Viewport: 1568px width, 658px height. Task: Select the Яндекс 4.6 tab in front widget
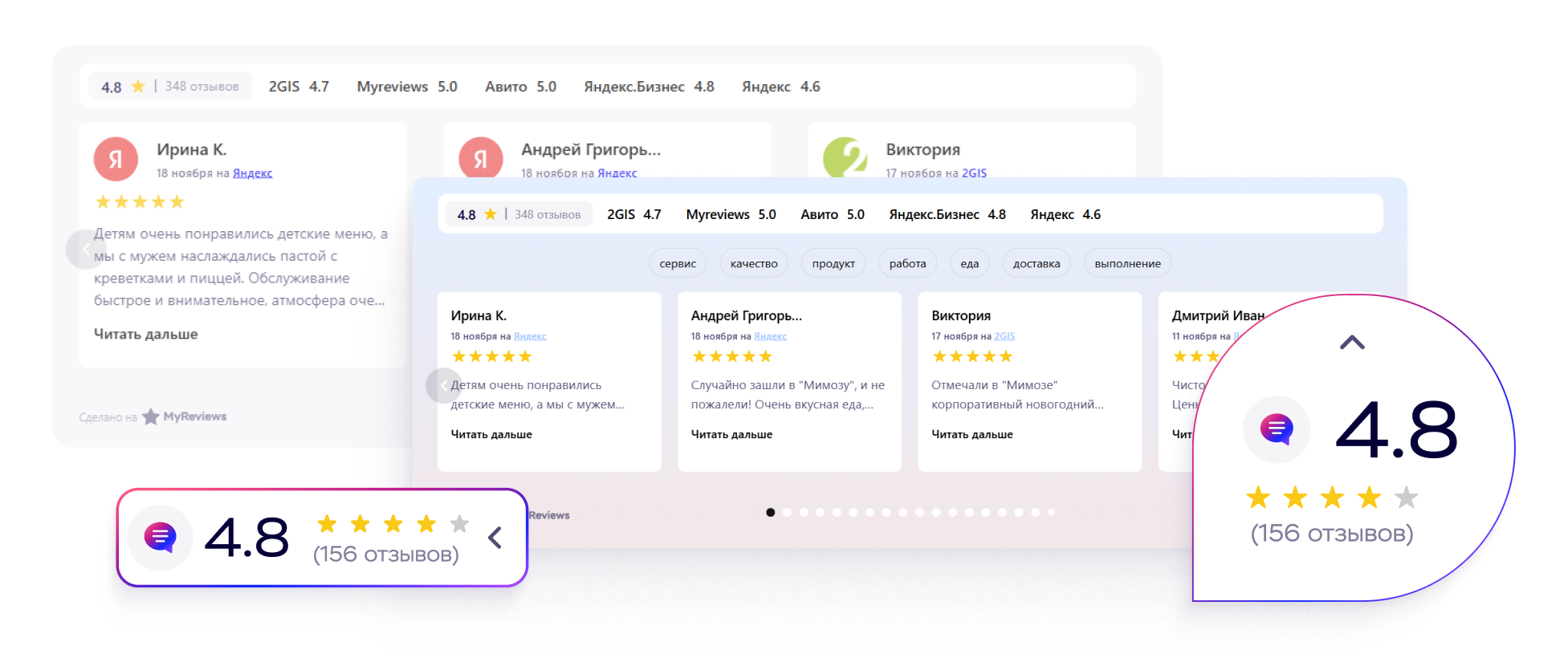[x=1065, y=215]
